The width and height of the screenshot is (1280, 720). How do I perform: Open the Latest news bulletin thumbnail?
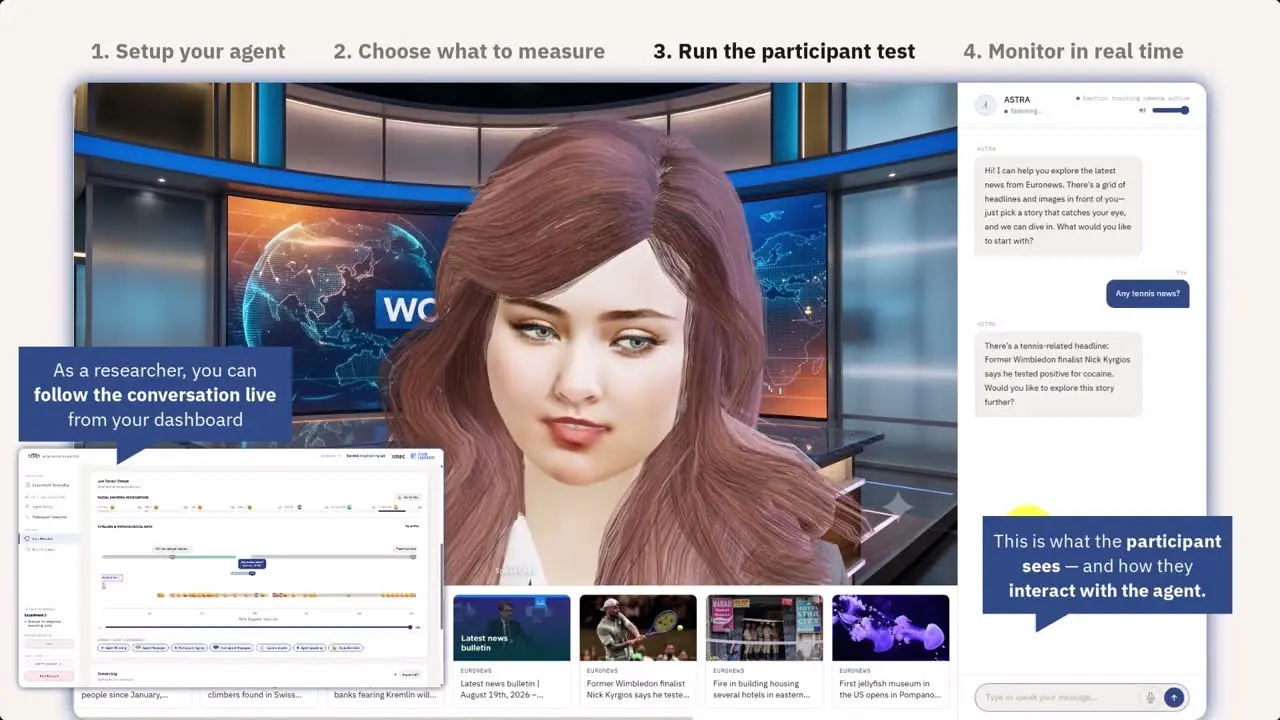[511, 628]
